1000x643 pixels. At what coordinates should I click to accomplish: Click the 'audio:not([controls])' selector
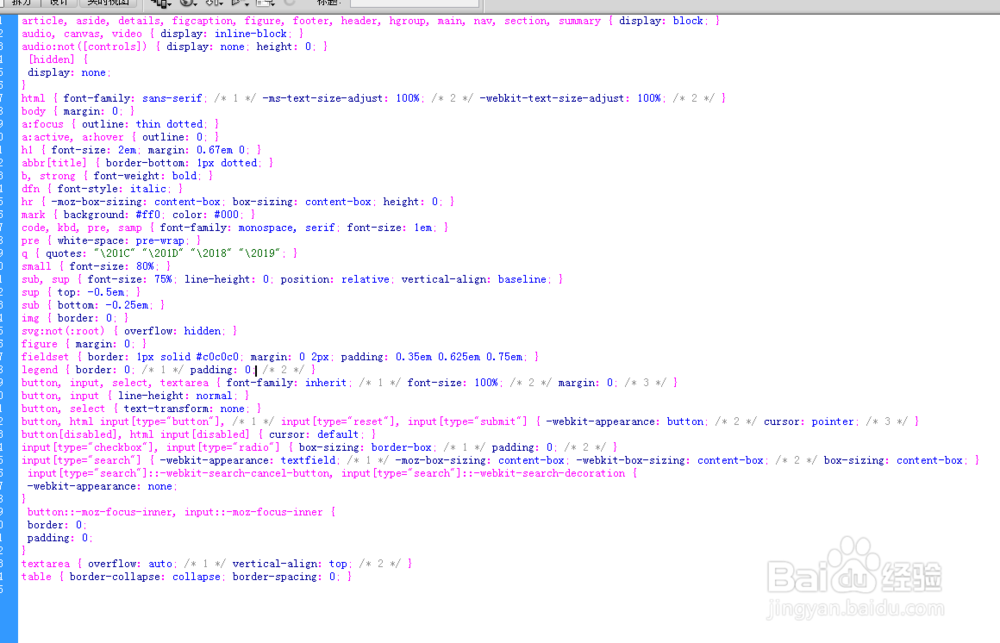pos(84,47)
